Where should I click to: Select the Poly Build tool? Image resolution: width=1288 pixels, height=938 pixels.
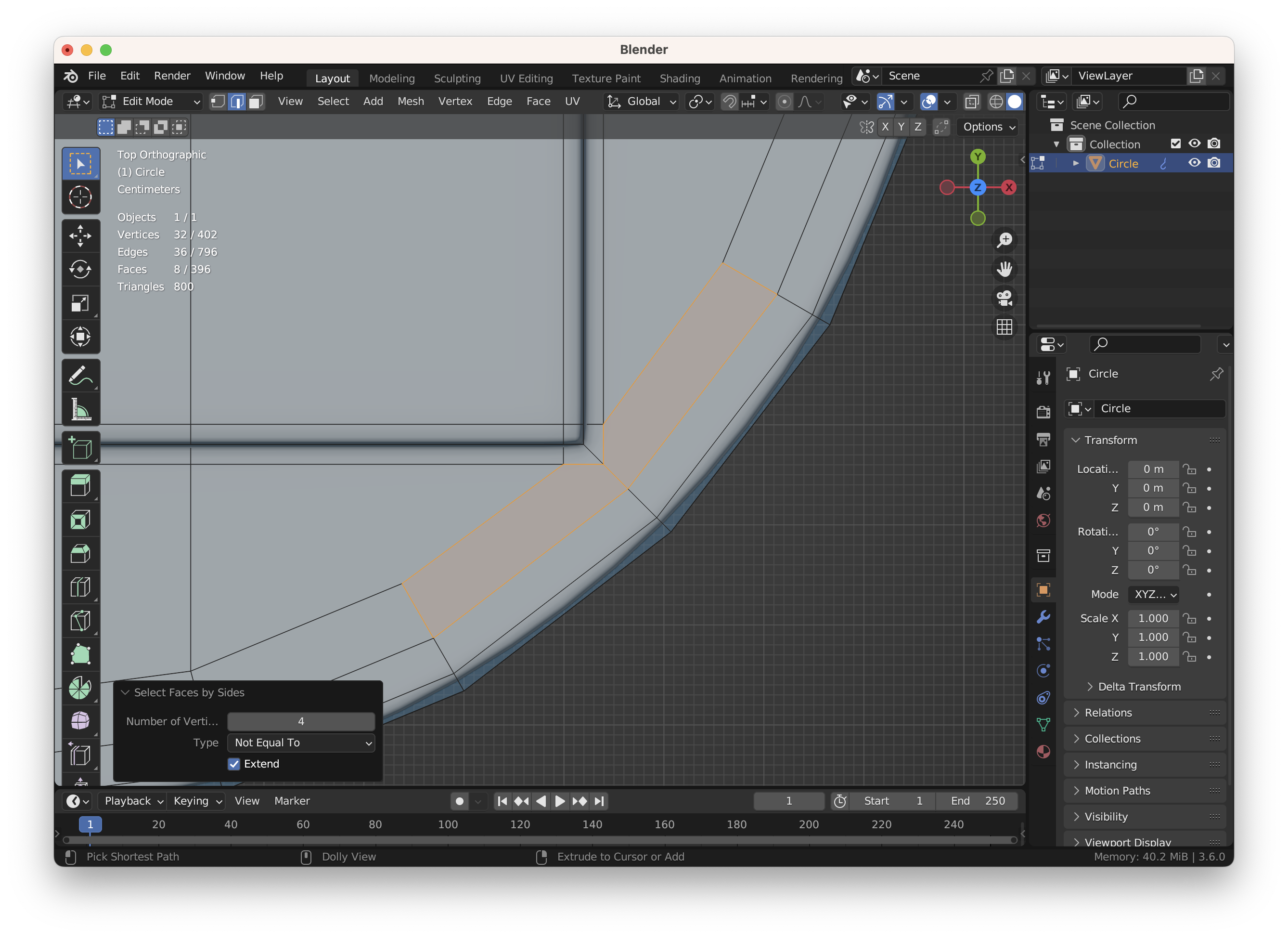point(80,654)
